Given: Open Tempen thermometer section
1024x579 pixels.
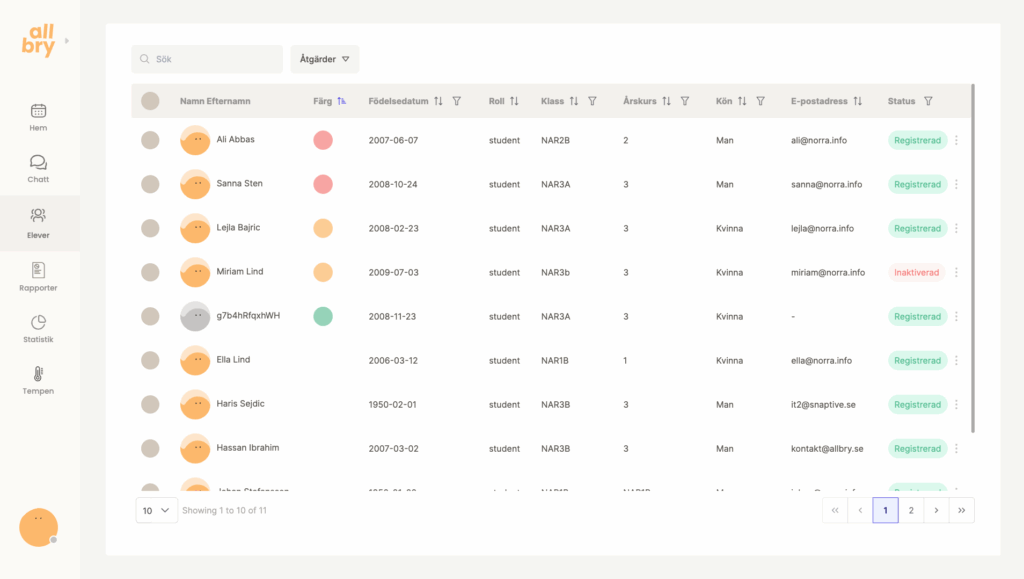Looking at the screenshot, I should (38, 380).
